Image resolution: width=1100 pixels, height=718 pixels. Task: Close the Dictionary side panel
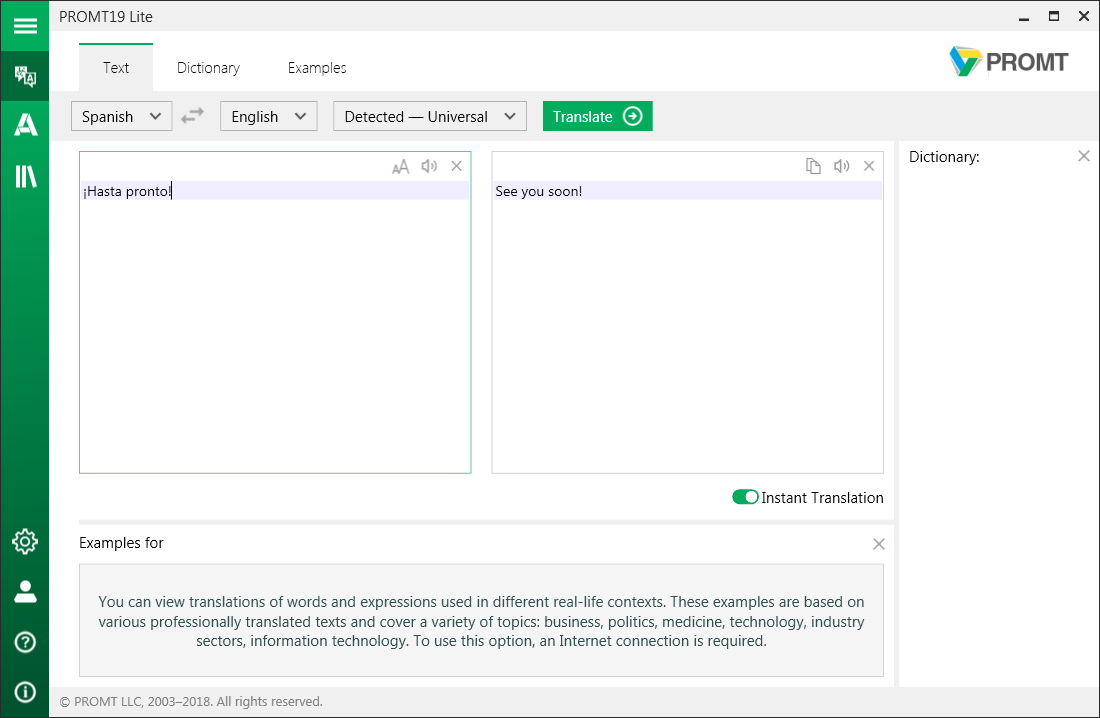pos(1083,156)
